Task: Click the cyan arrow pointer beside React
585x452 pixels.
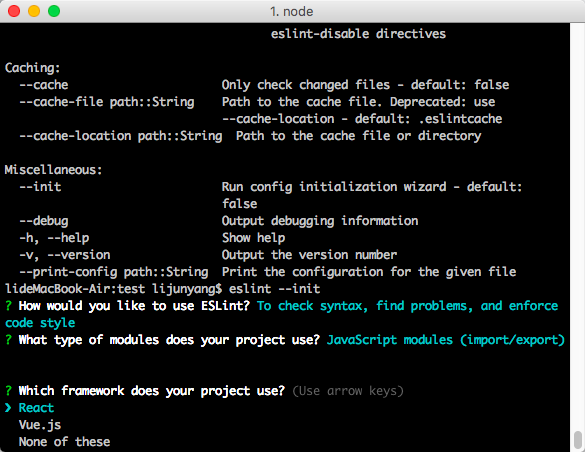Action: tap(8, 408)
